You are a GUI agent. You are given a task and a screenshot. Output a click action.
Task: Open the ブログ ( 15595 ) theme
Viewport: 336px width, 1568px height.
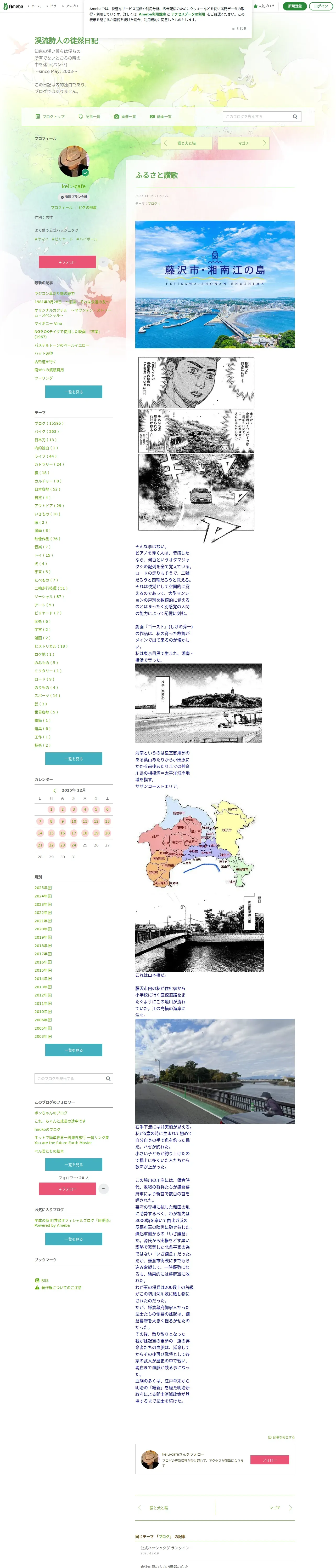(49, 423)
